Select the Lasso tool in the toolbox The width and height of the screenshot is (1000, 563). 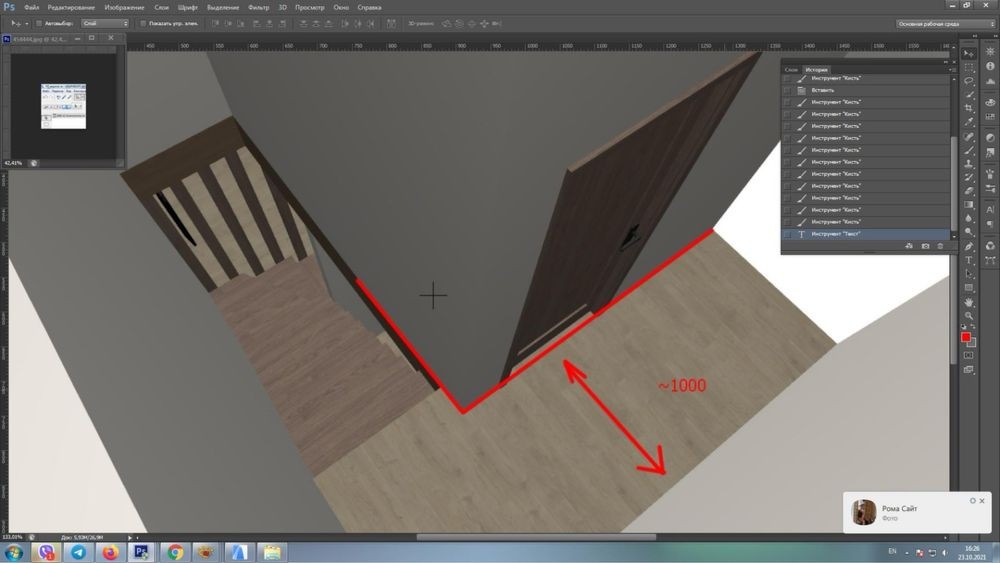969,81
